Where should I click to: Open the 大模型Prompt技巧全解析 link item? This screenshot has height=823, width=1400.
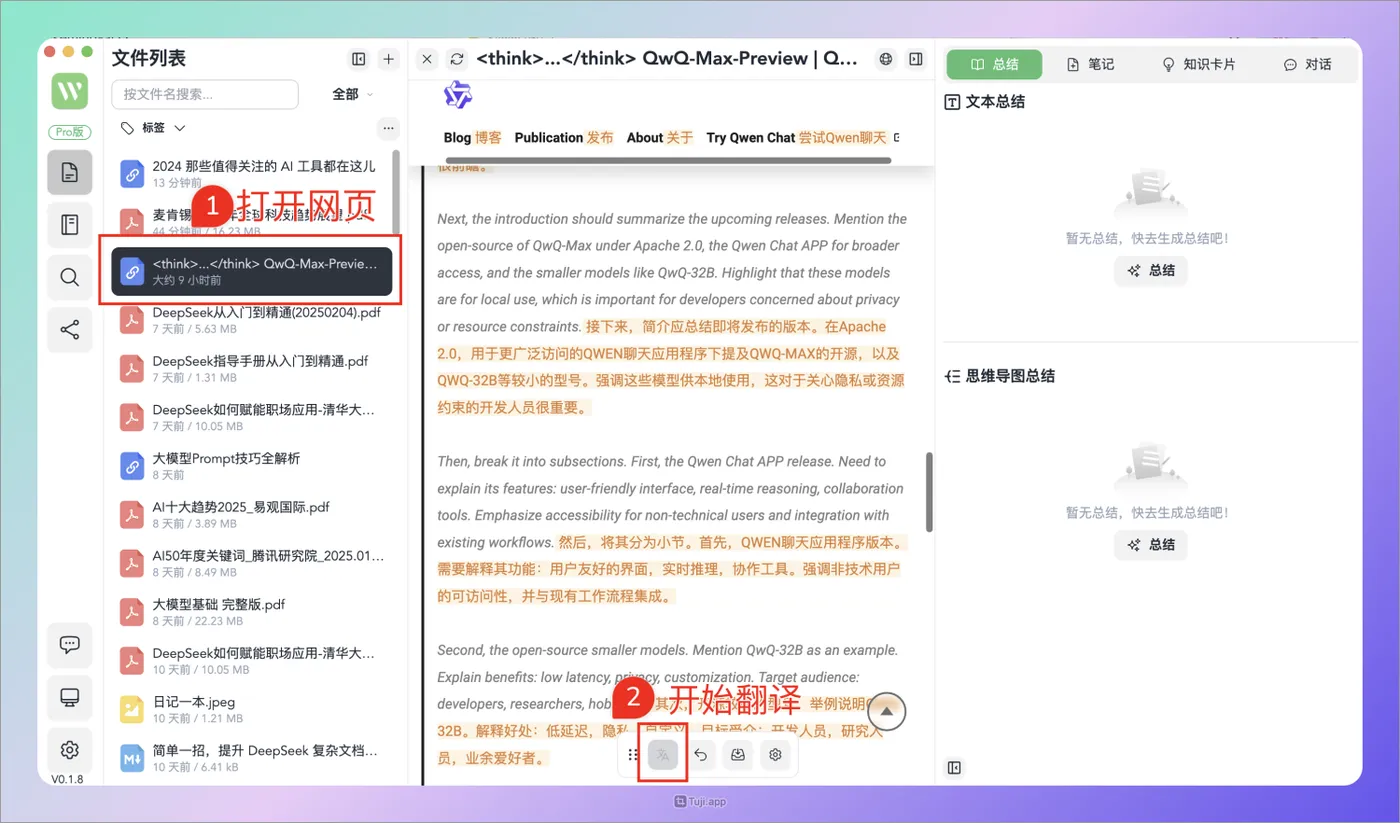point(252,466)
